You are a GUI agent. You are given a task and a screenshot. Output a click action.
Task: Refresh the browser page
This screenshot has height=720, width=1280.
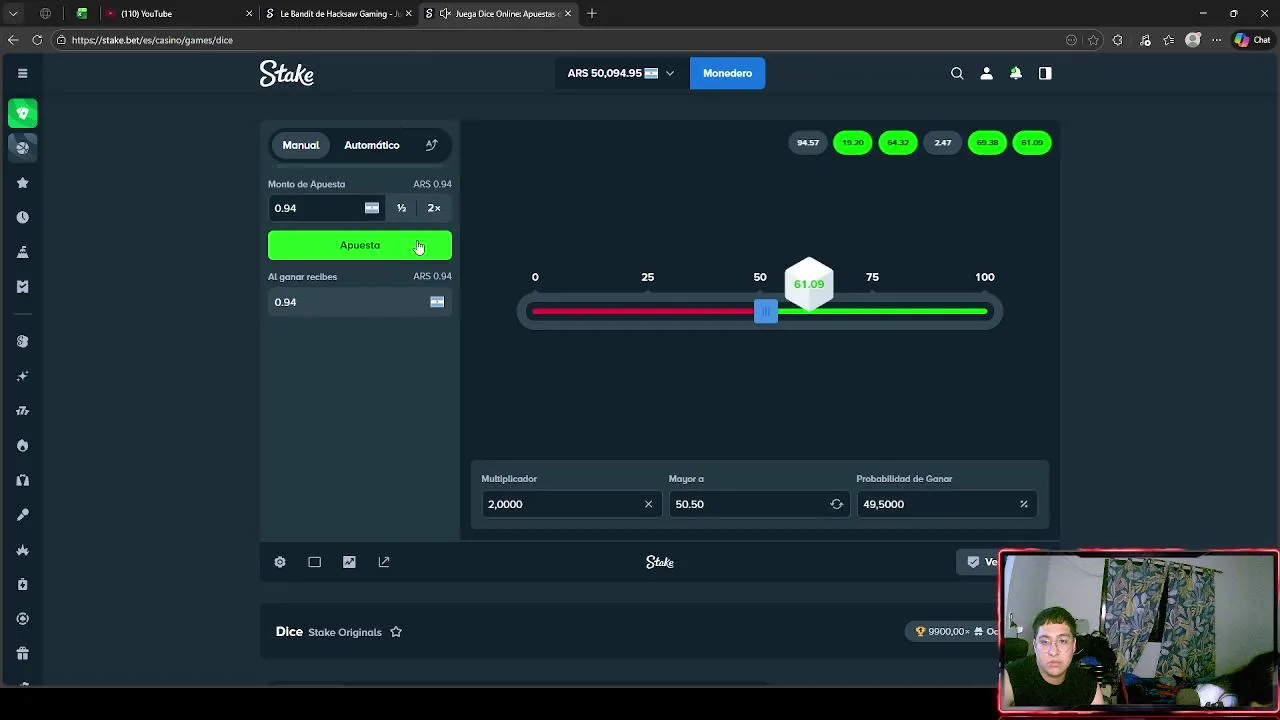pos(37,40)
